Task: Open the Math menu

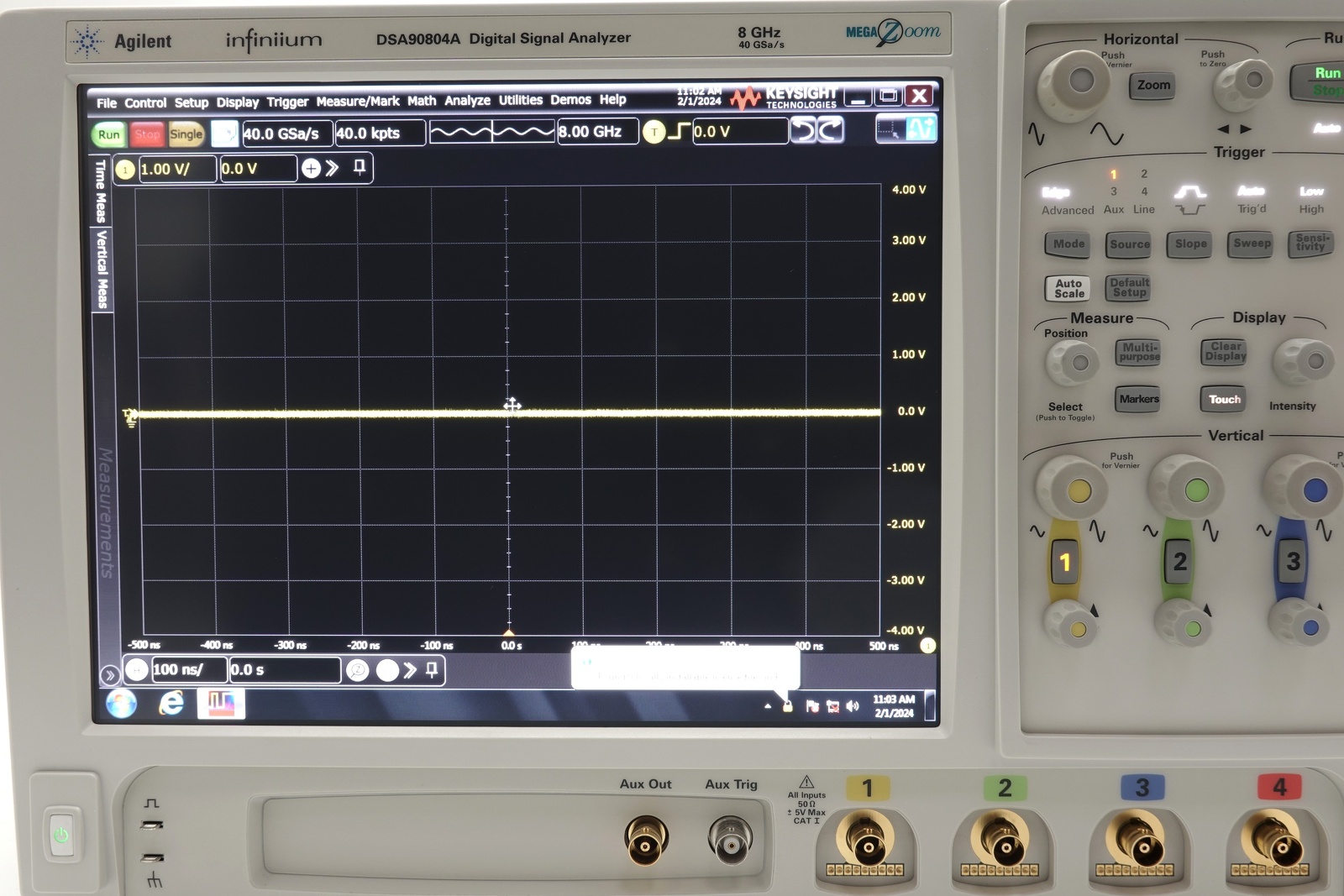Action: click(422, 101)
